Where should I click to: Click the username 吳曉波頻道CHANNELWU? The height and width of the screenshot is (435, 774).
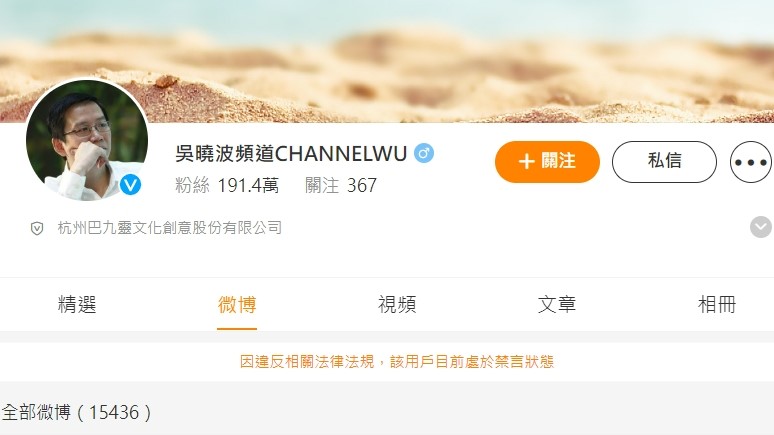[x=291, y=154]
